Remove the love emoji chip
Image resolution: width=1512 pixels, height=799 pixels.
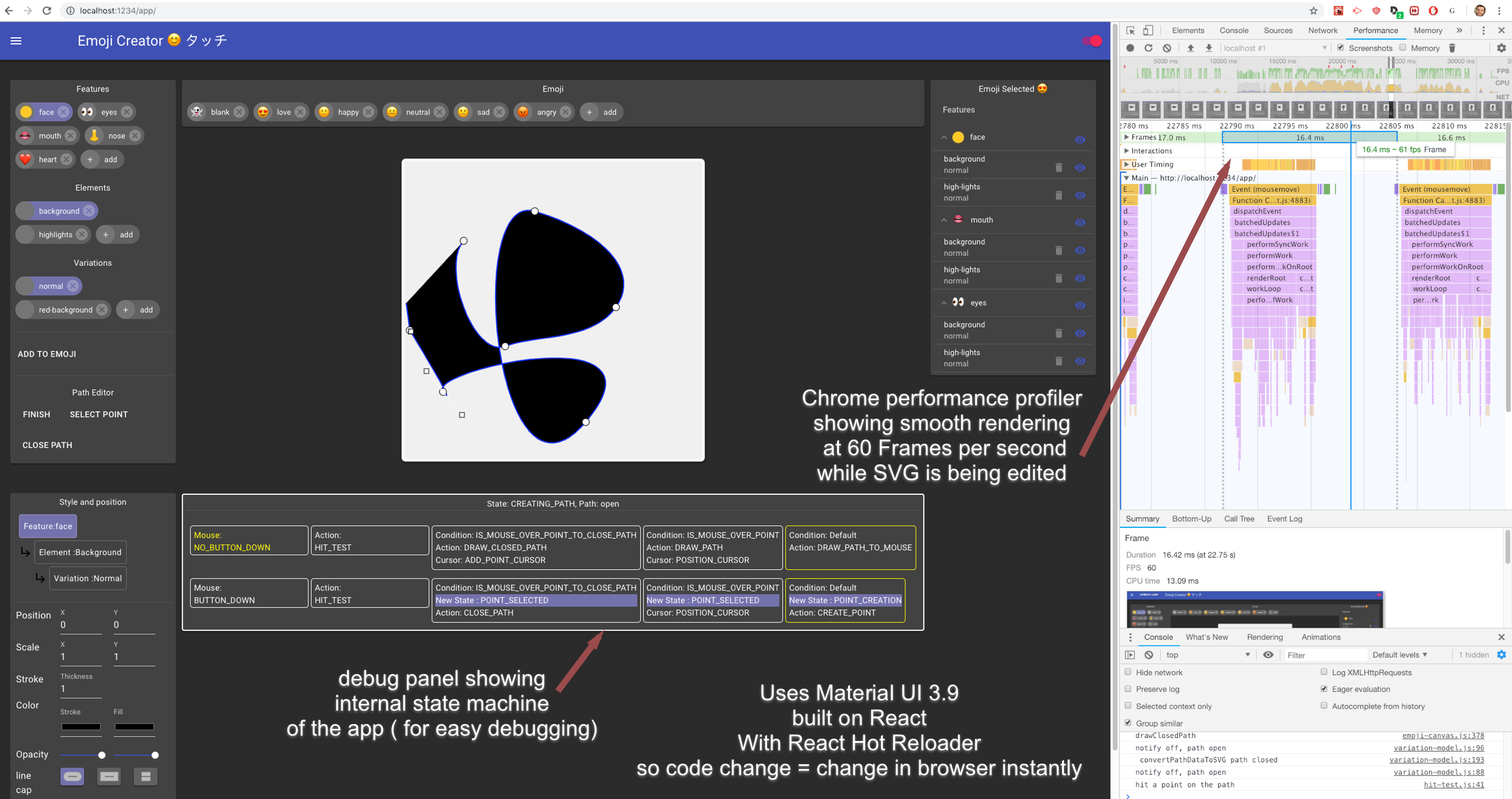(301, 112)
